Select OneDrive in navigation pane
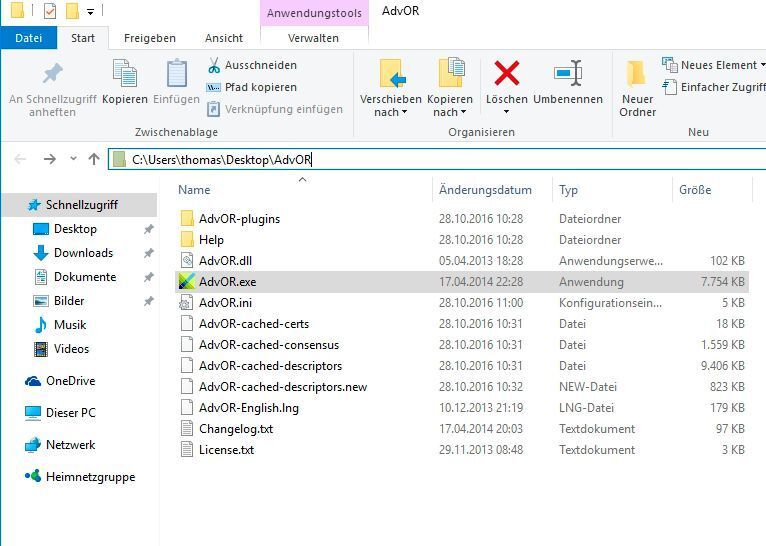Image resolution: width=766 pixels, height=546 pixels. coord(70,380)
